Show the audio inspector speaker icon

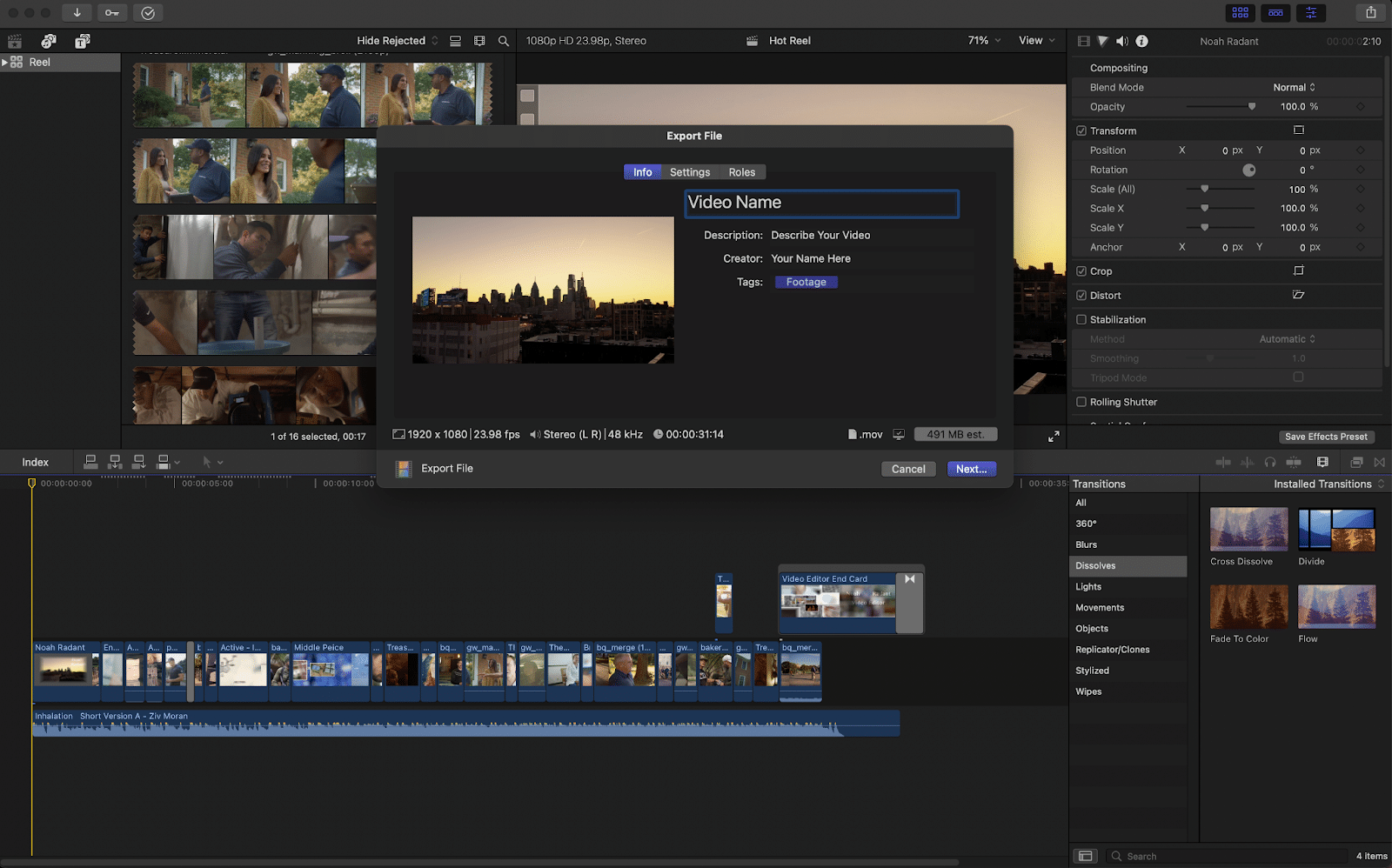1122,41
